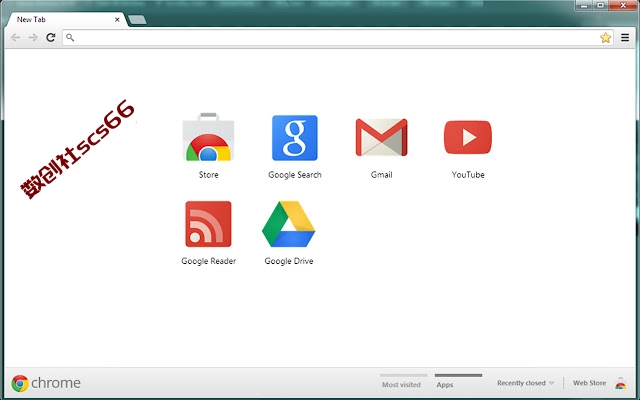Minimize the Chrome window

(584, 5)
